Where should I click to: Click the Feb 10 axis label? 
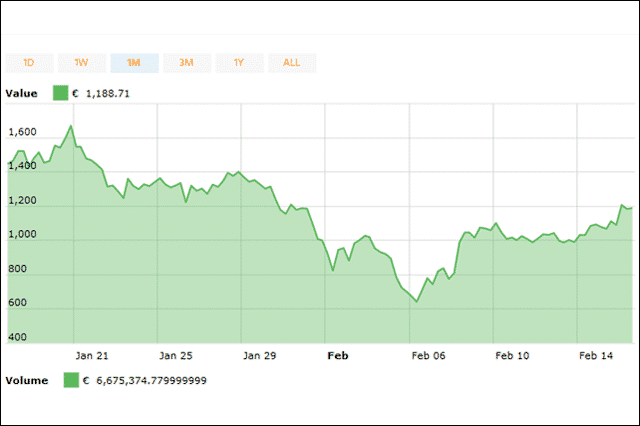[x=512, y=356]
